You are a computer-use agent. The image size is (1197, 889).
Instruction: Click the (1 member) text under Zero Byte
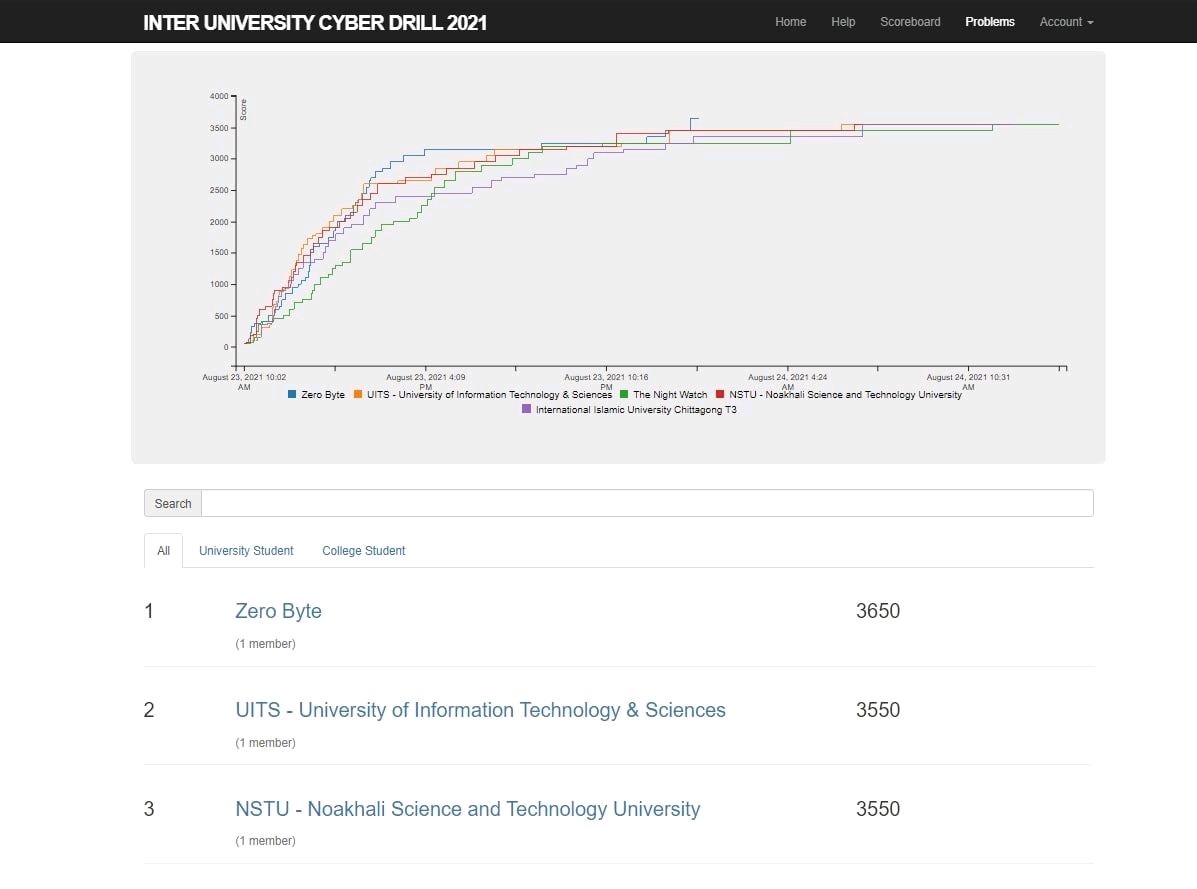point(265,643)
